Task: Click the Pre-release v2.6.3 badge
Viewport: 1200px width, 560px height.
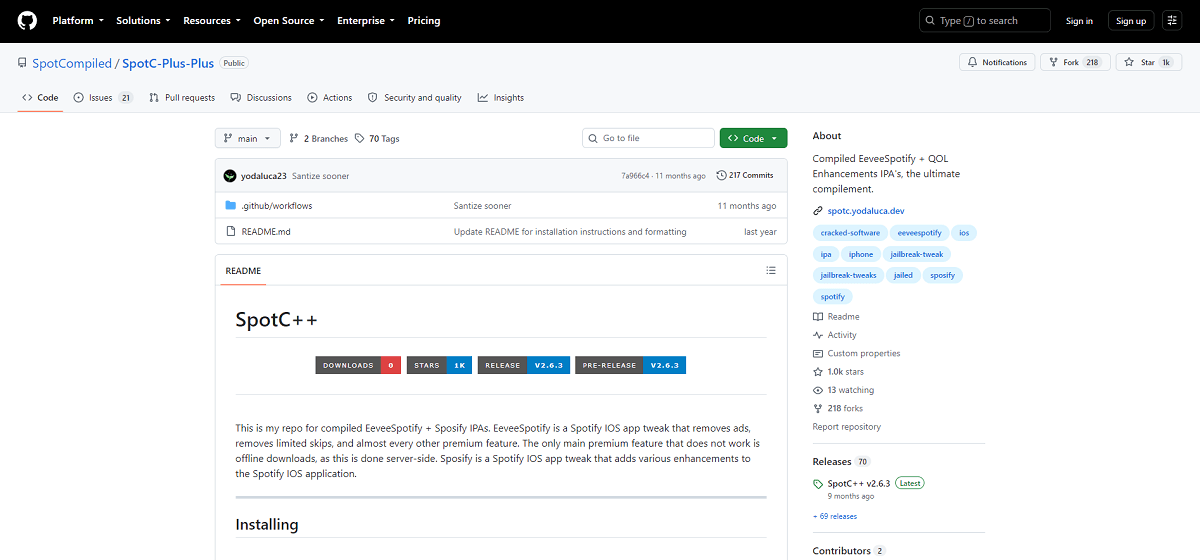Action: coord(631,365)
